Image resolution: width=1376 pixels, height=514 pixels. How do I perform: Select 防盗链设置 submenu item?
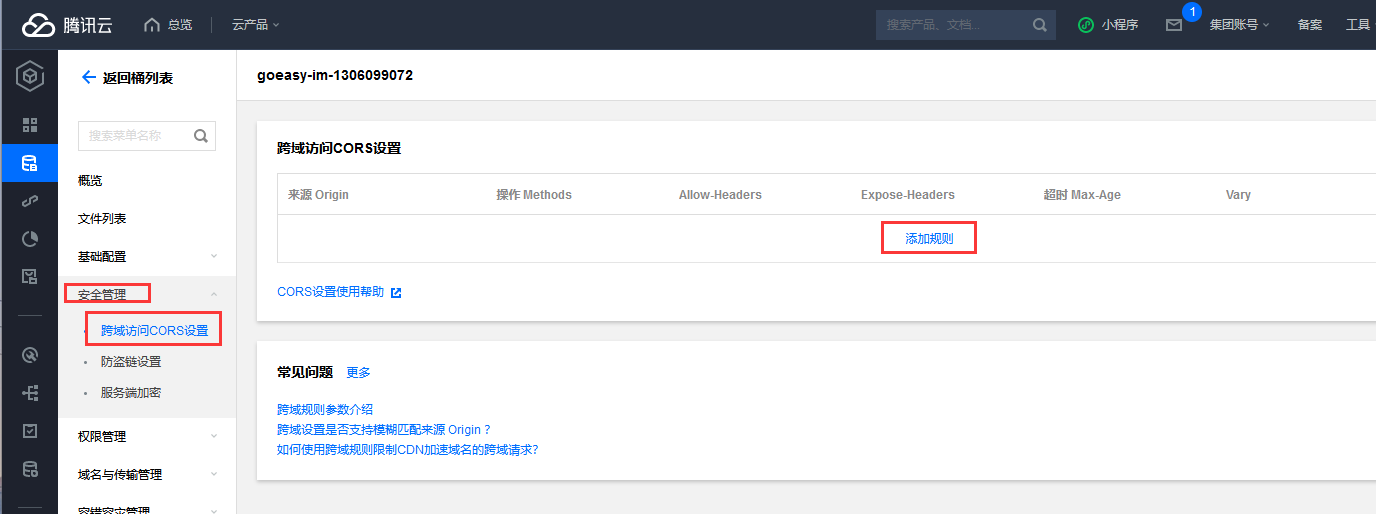131,362
